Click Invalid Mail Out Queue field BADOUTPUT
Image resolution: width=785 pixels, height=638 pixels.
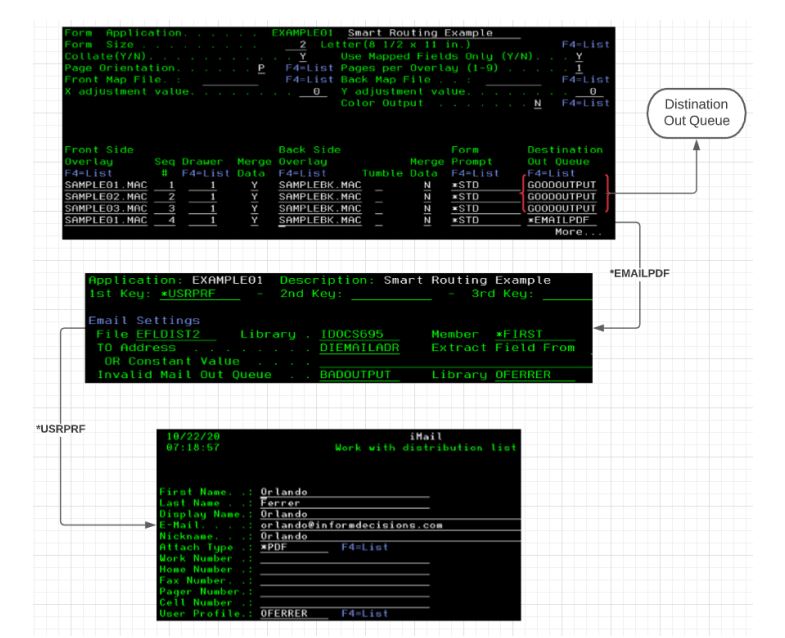360,375
